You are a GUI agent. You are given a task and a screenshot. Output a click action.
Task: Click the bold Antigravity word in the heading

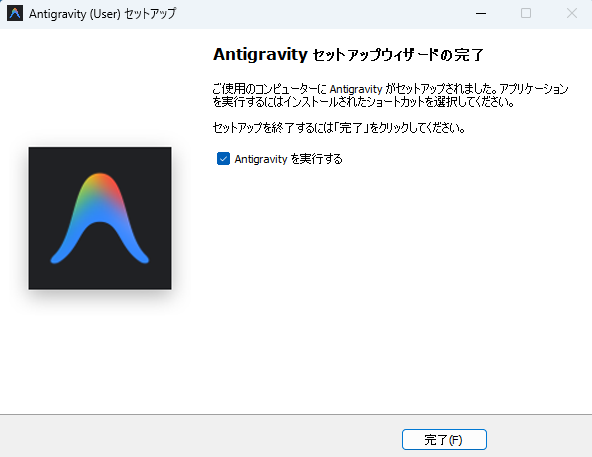(261, 55)
